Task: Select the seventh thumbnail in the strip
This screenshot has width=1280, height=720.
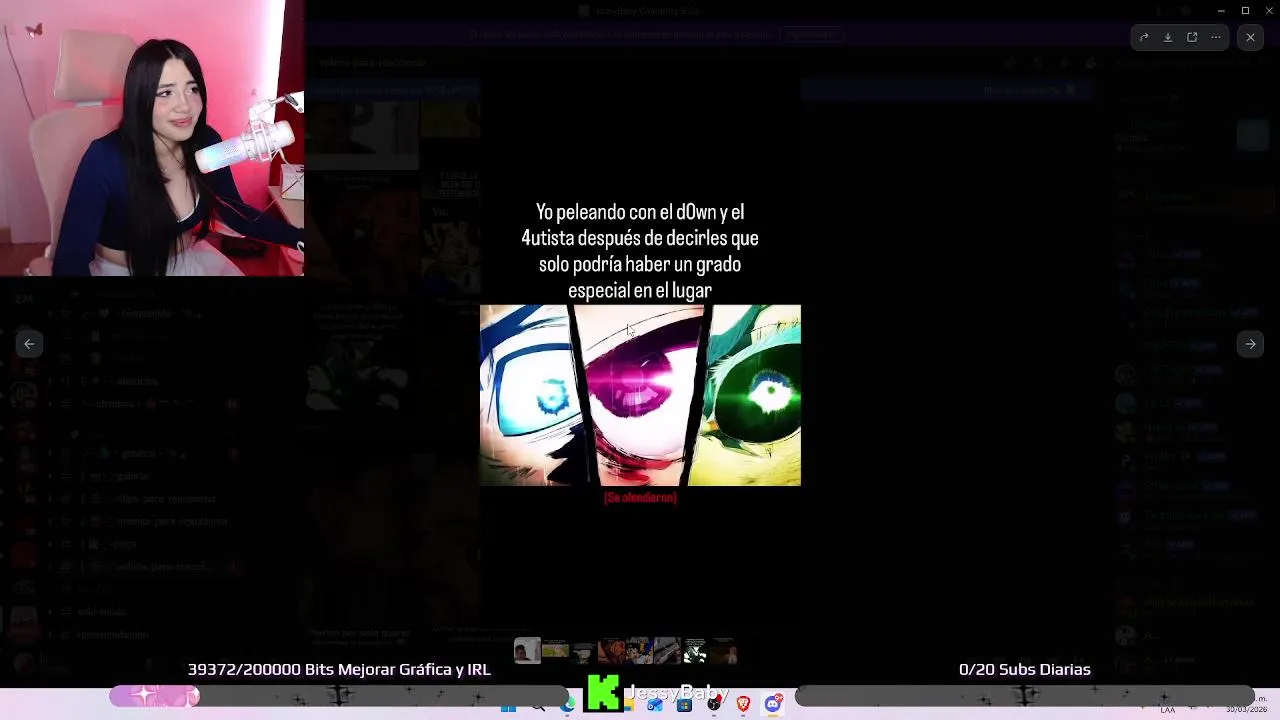Action: 695,651
